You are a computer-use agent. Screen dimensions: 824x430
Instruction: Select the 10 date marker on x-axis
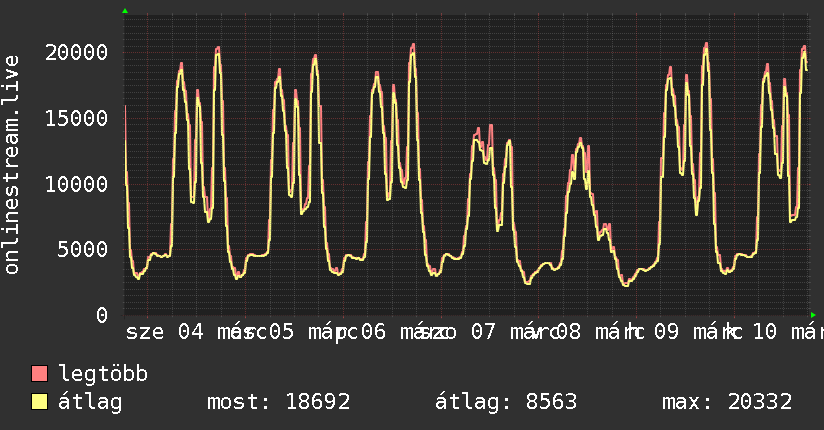click(764, 332)
